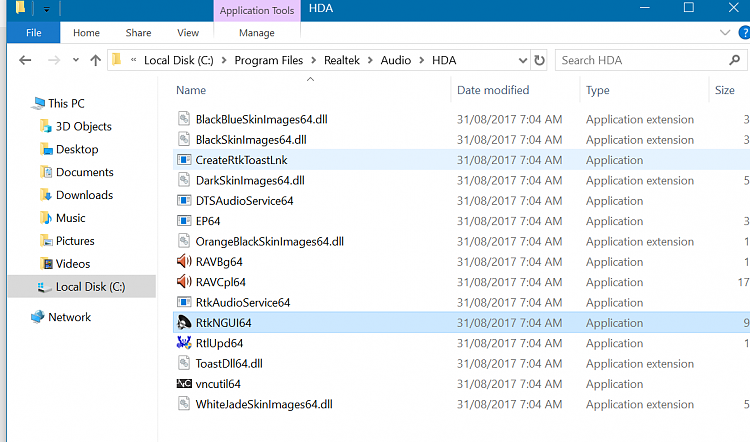Navigate to Program Files breadcrumb

click(x=269, y=60)
